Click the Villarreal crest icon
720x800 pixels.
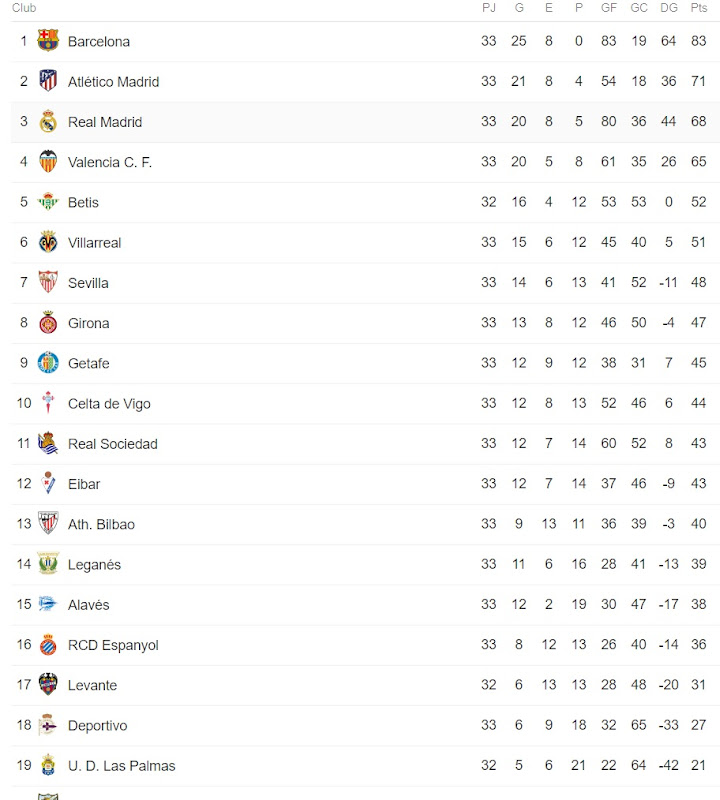point(48,242)
